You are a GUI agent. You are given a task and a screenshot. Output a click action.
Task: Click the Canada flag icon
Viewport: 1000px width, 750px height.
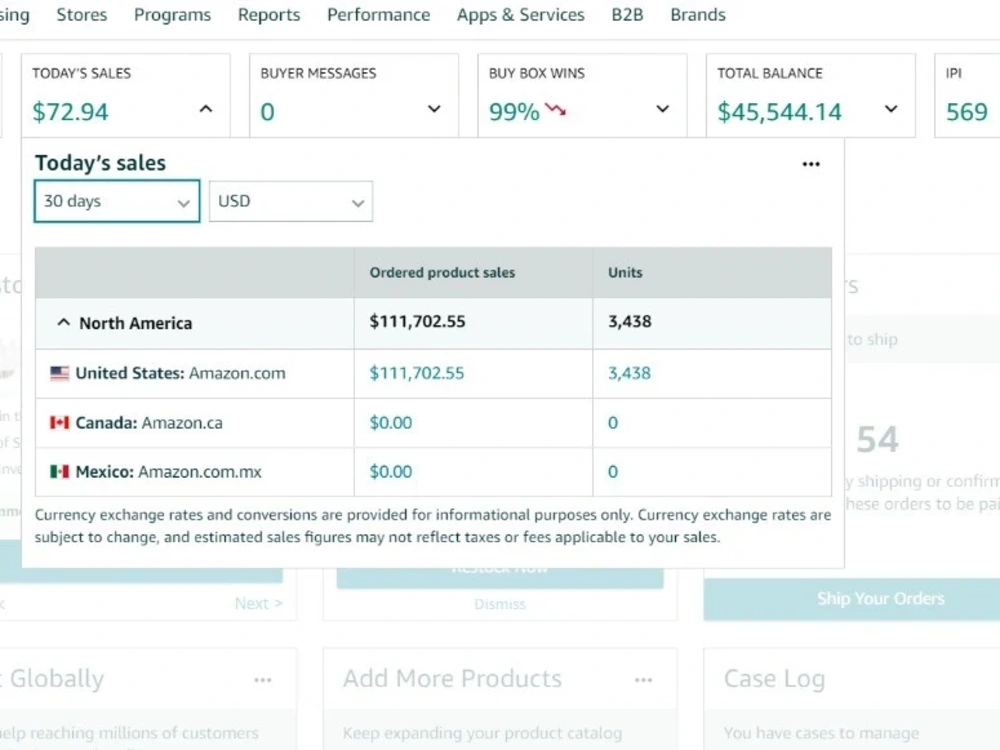tap(59, 422)
